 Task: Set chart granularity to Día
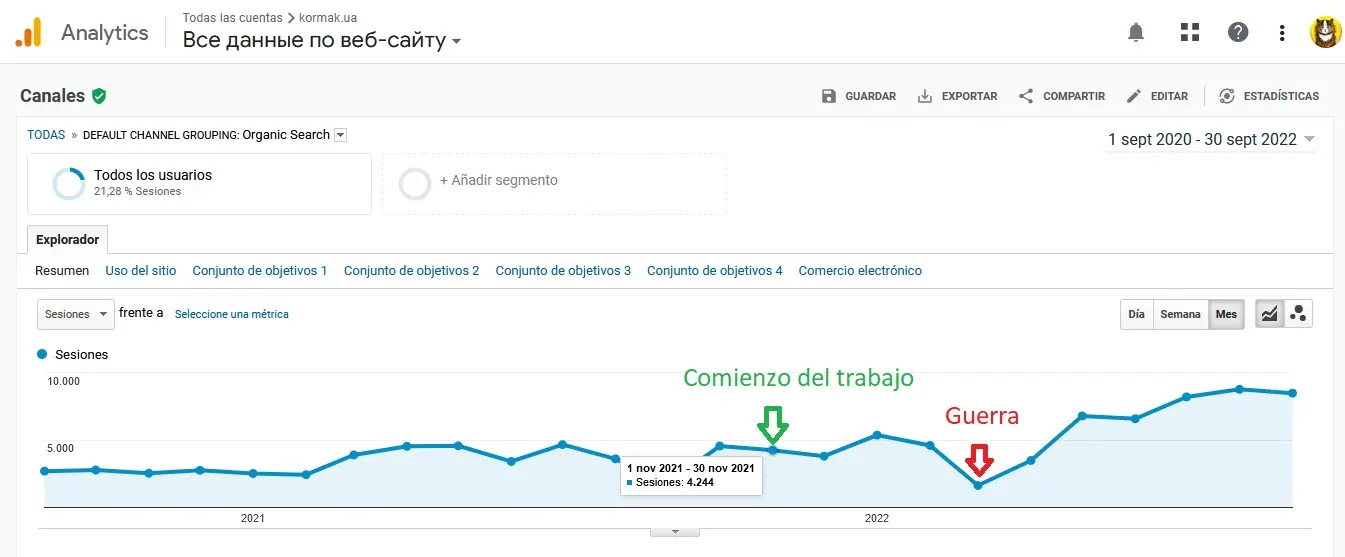(x=1136, y=314)
